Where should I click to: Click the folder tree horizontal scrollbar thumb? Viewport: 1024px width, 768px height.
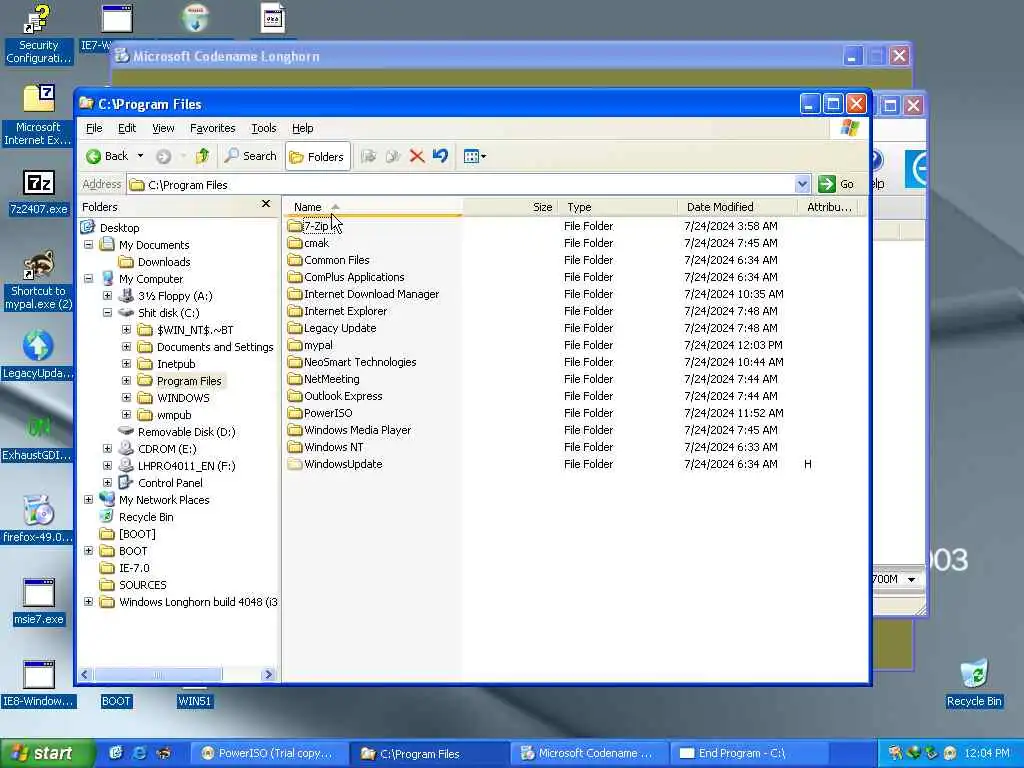157,675
